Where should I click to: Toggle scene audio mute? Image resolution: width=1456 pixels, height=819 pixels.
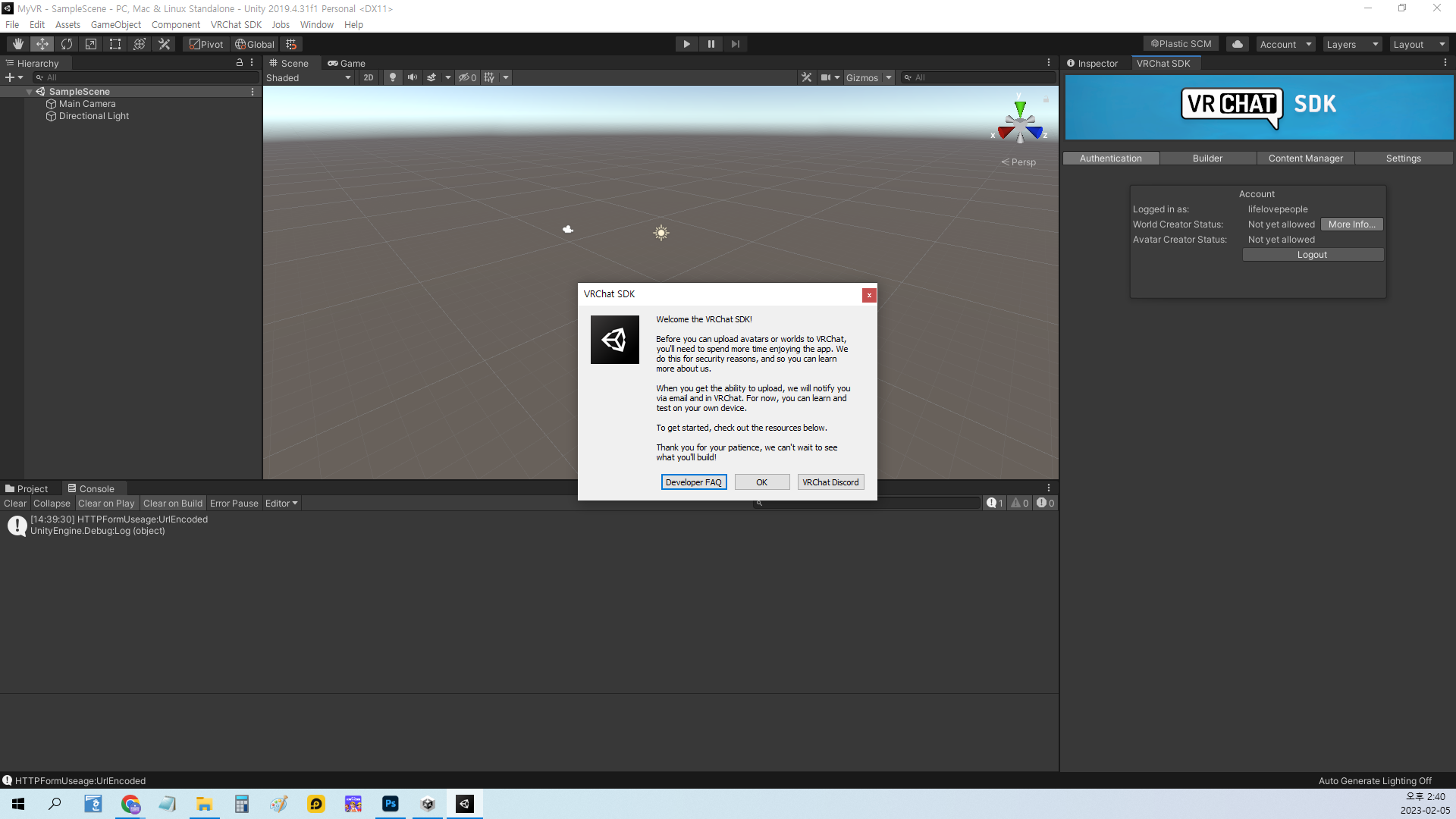412,77
